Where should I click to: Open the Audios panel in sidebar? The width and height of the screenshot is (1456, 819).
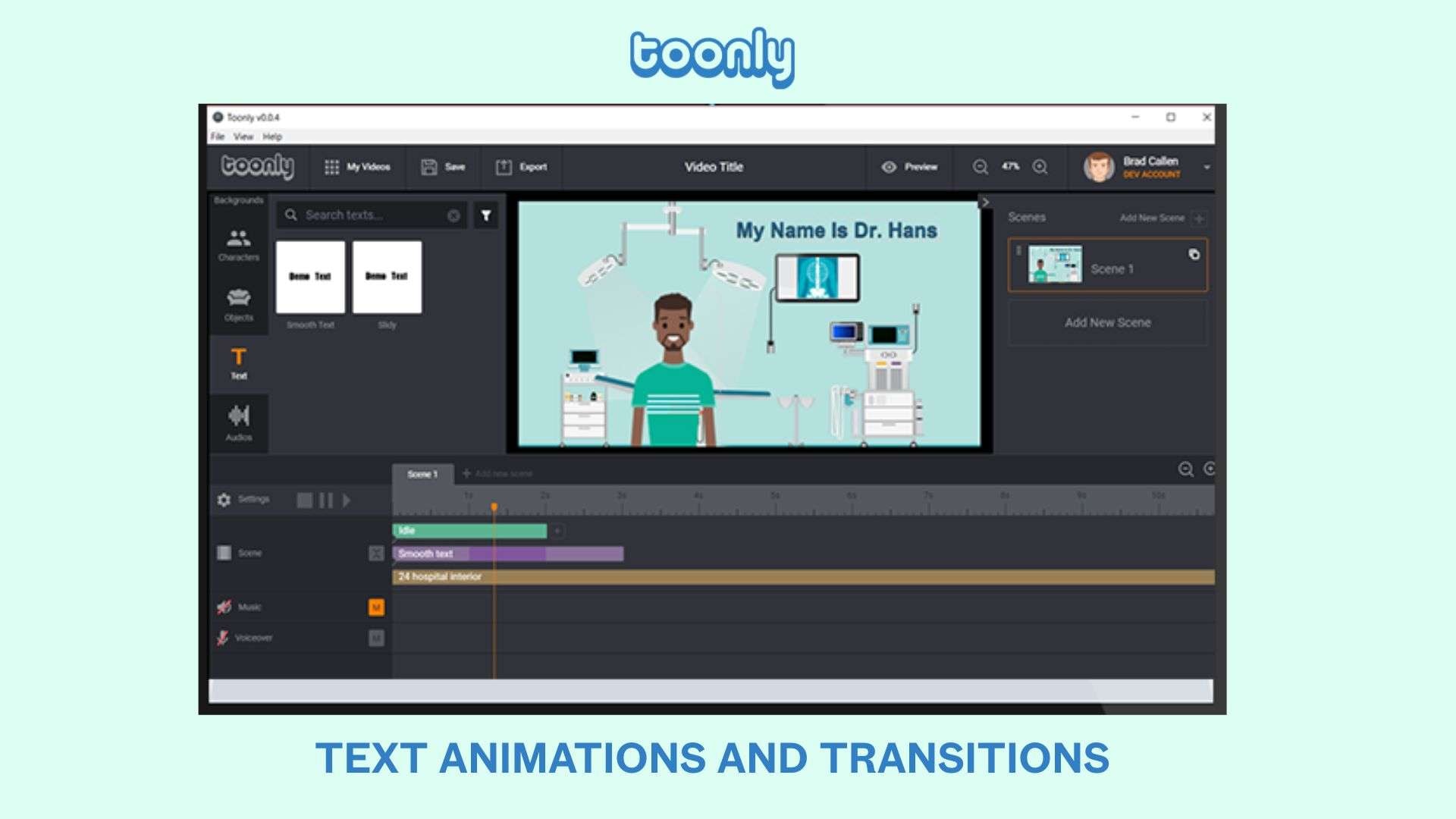coord(238,423)
